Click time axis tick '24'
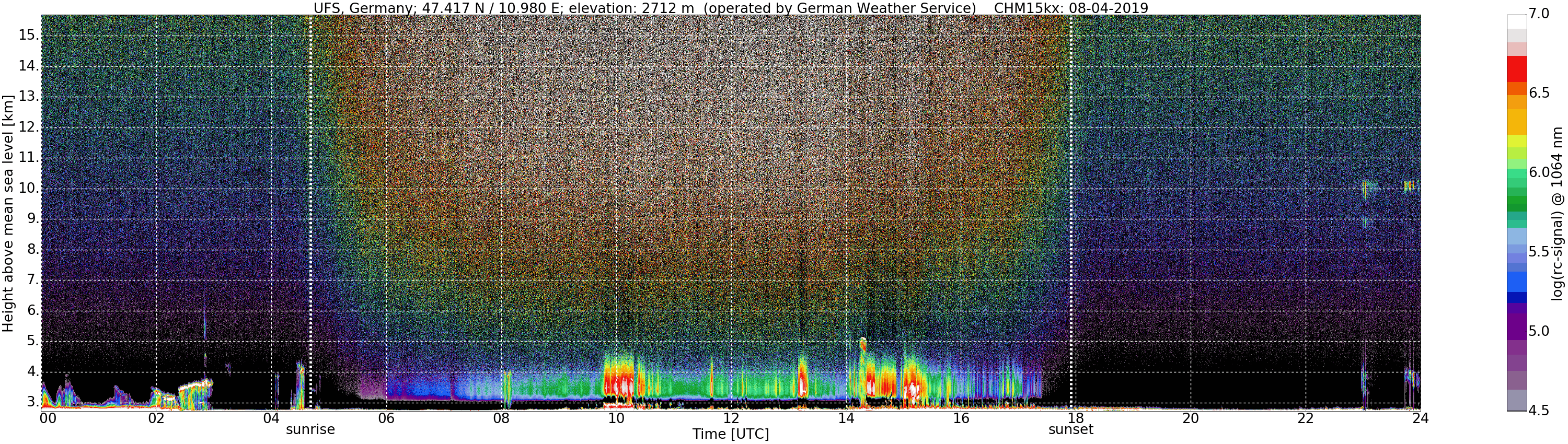 click(x=1421, y=418)
